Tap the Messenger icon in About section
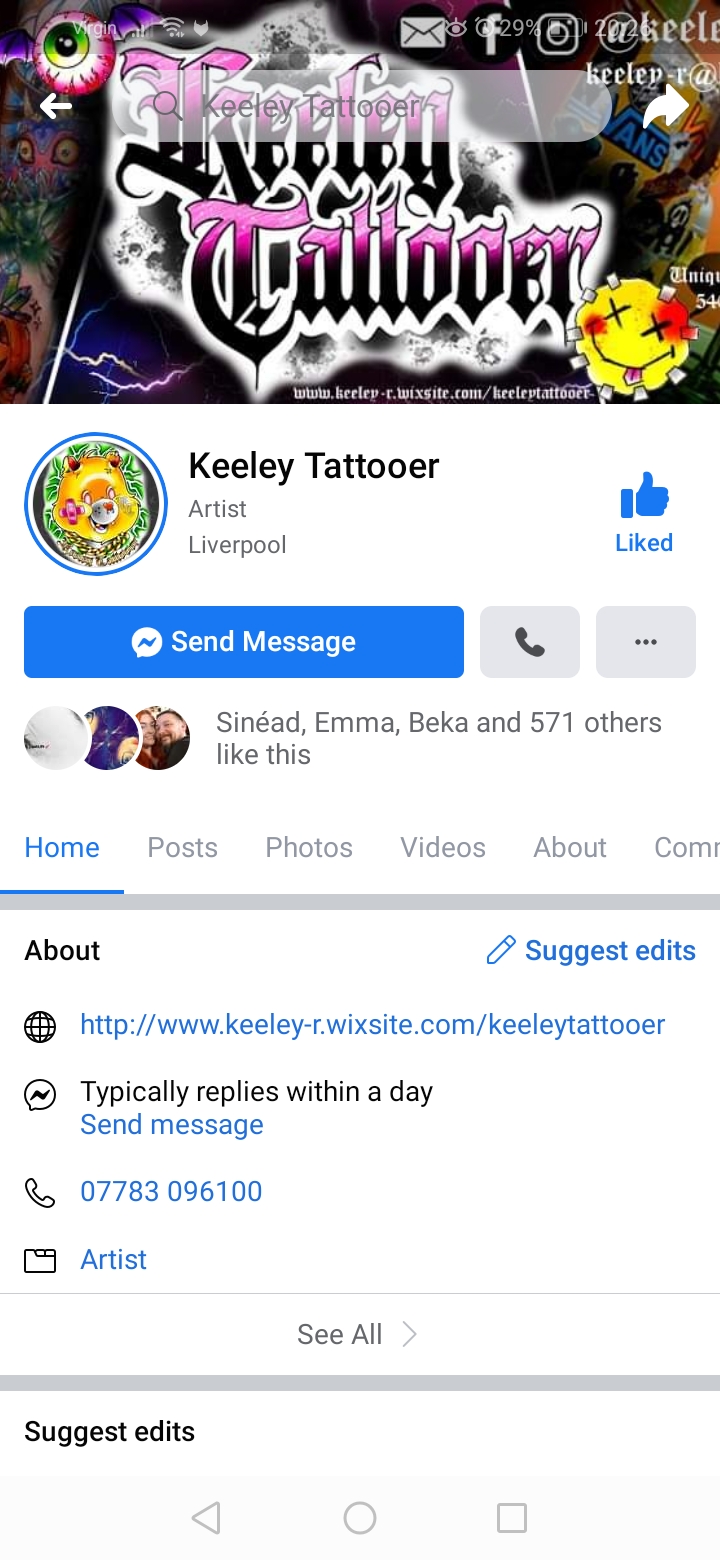The height and width of the screenshot is (1560, 720). 40,1097
